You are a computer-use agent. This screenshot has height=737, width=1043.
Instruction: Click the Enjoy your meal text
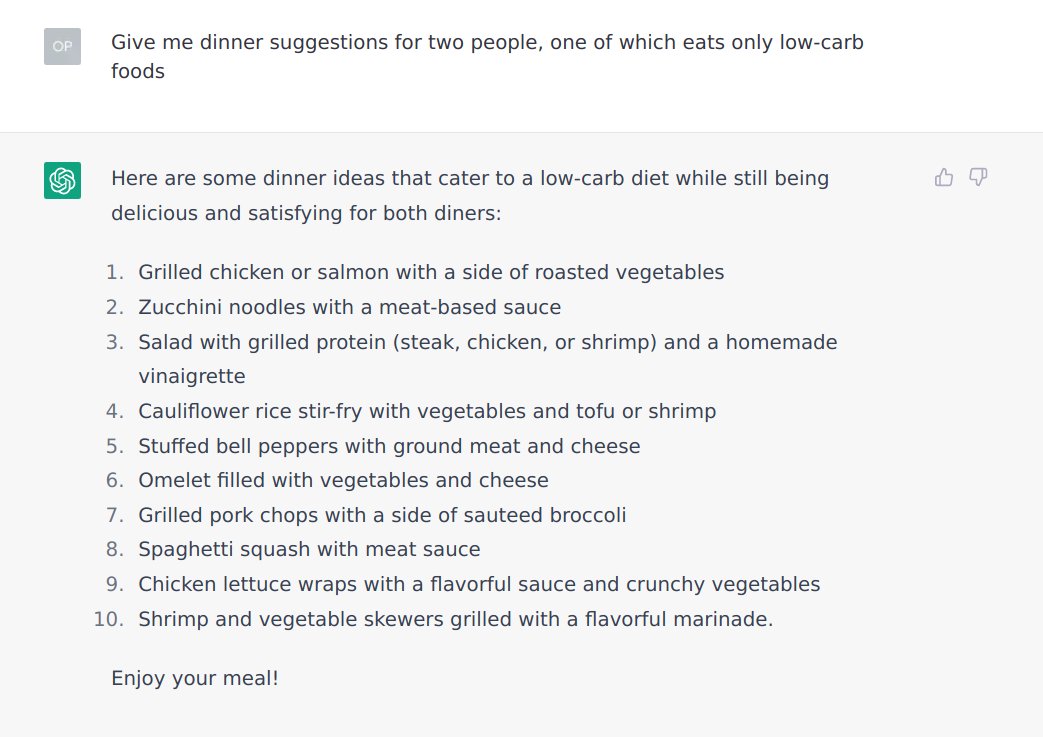(195, 678)
